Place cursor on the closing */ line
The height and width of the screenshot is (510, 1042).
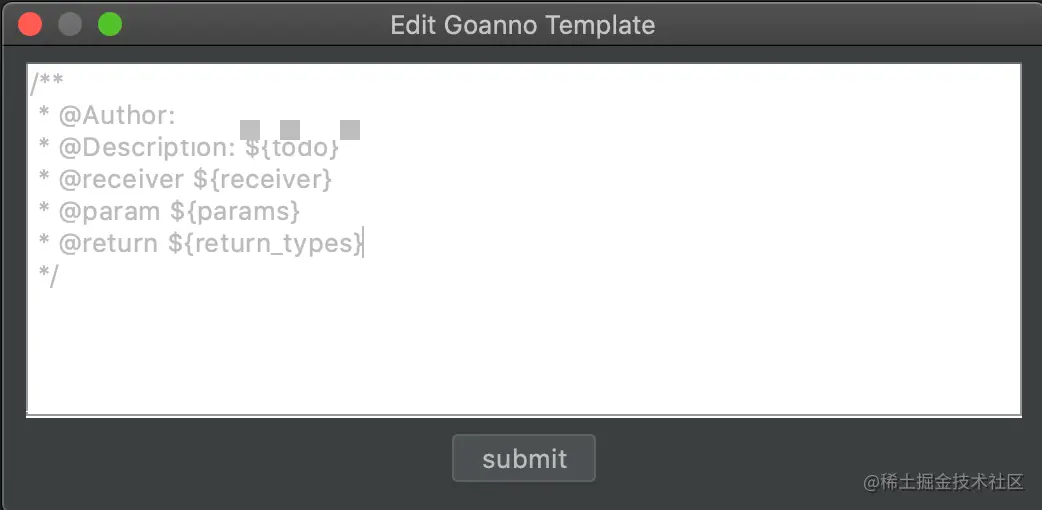pyautogui.click(x=48, y=275)
